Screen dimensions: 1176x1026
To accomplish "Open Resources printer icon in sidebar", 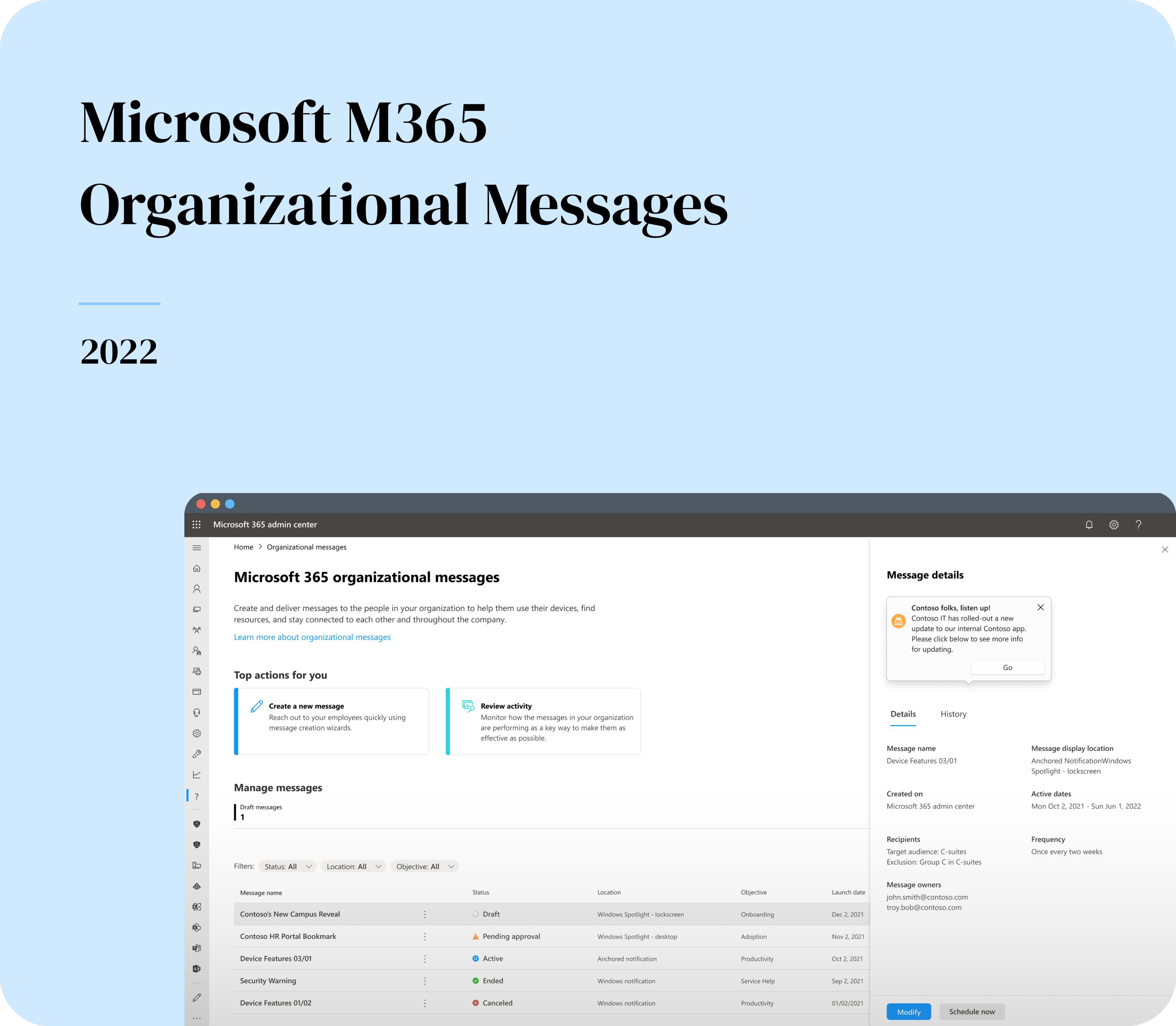I will [196, 672].
